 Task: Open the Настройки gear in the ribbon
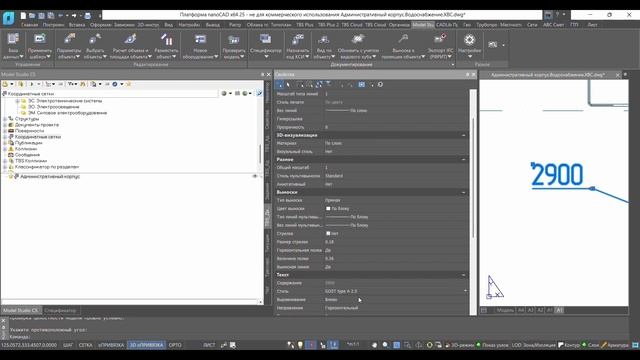pos(469,46)
